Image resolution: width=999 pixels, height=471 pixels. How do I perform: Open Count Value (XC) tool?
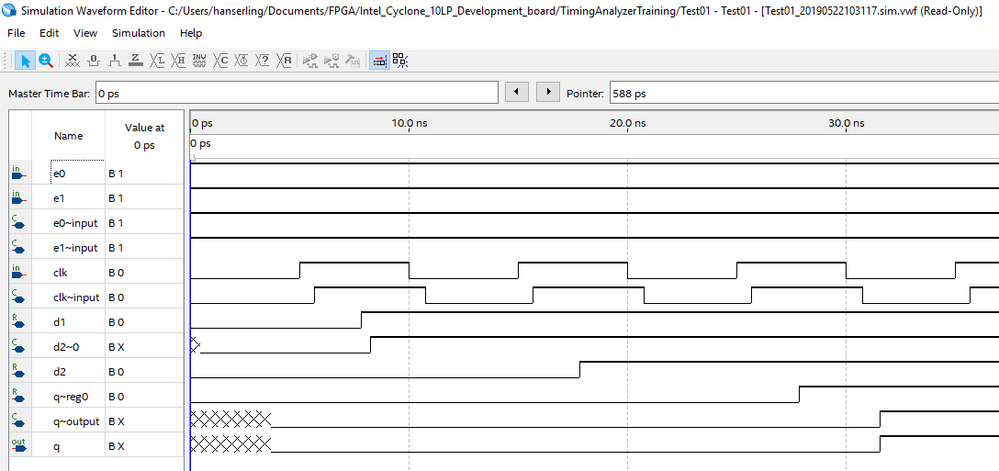pyautogui.click(x=220, y=61)
